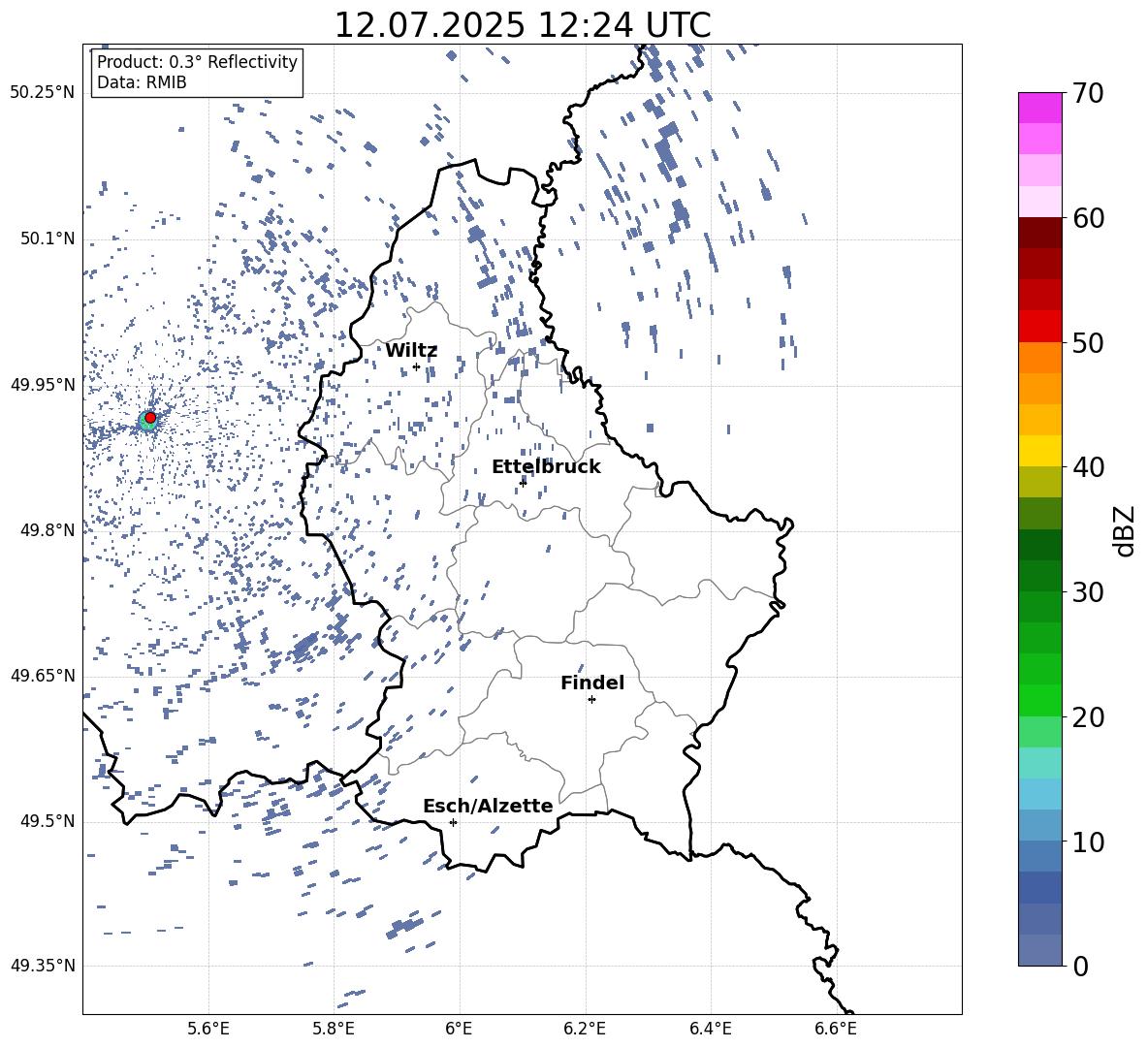This screenshot has width=1148, height=1048.
Task: Click the dBZ colorbar axis label
Action: coord(1125,530)
